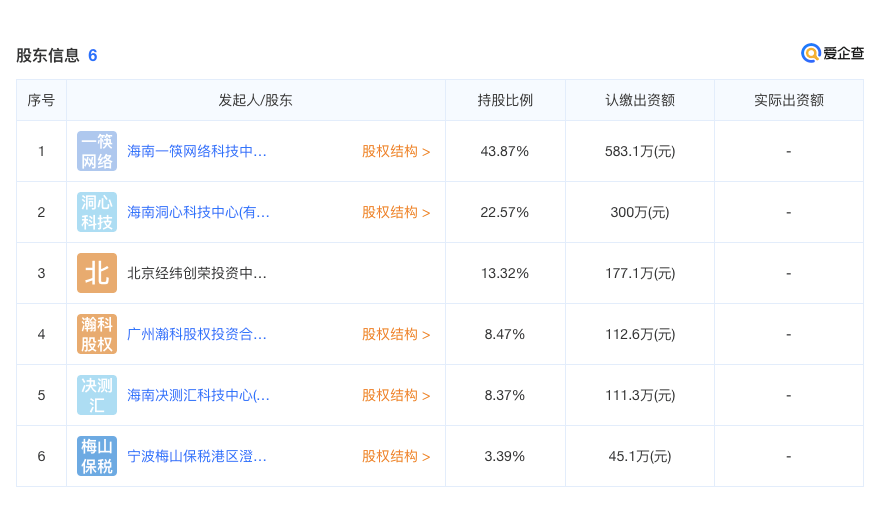Click the 洞心科技 shareholder logo icon
The image size is (881, 531).
[x=97, y=212]
